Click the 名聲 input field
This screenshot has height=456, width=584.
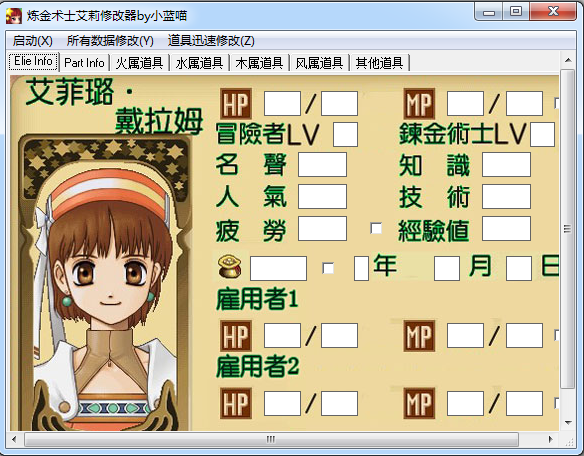point(322,164)
